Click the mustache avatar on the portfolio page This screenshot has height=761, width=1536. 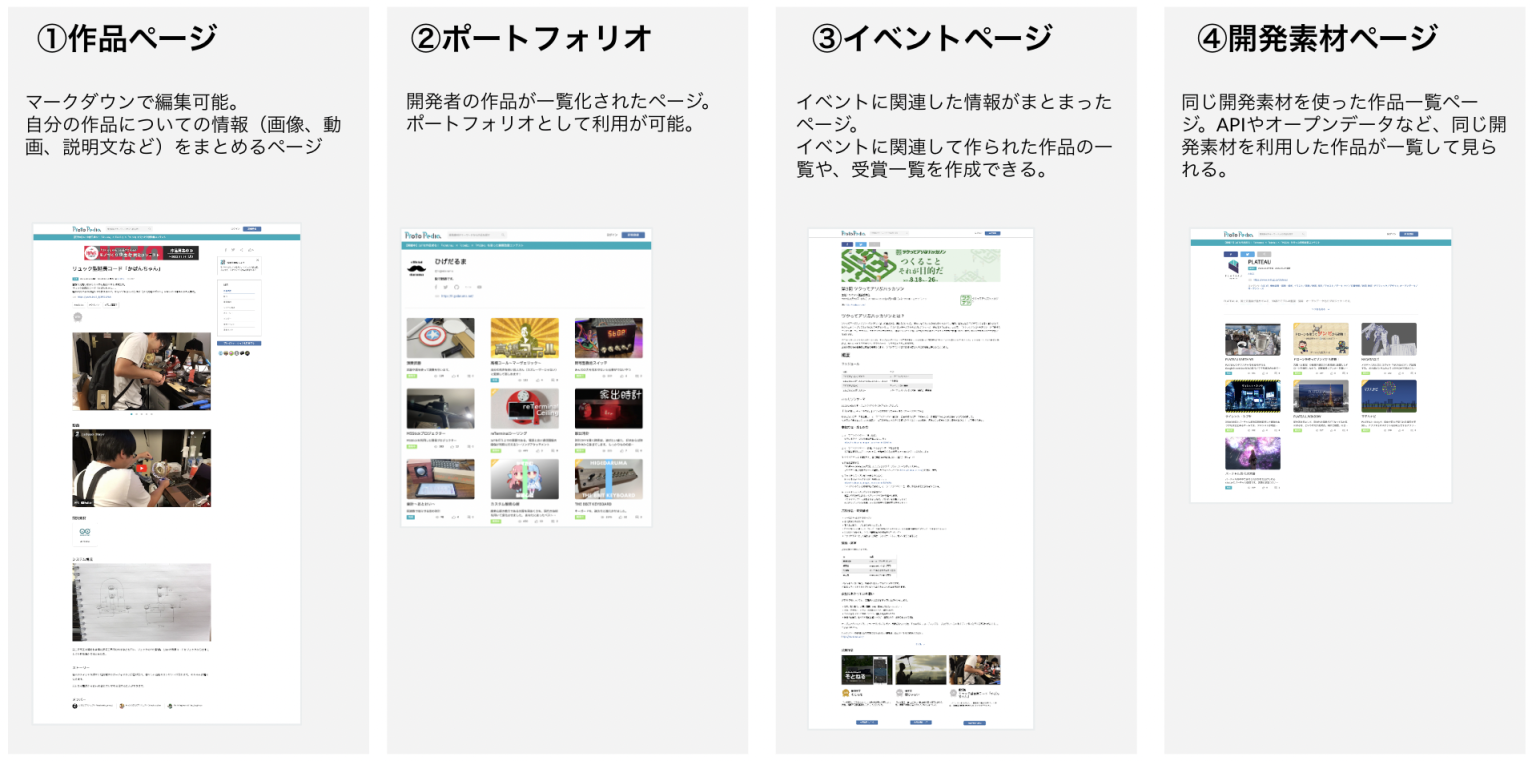(416, 268)
